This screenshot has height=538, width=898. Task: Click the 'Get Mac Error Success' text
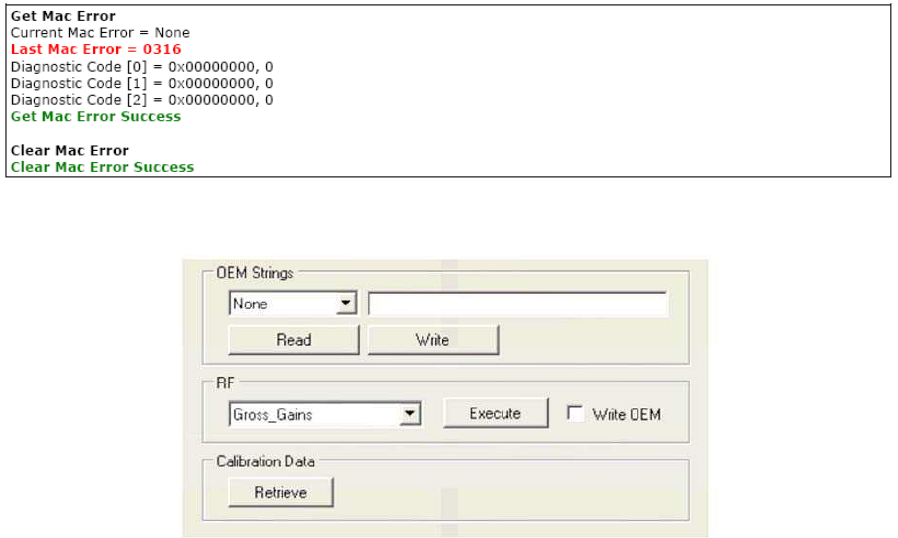pos(96,116)
